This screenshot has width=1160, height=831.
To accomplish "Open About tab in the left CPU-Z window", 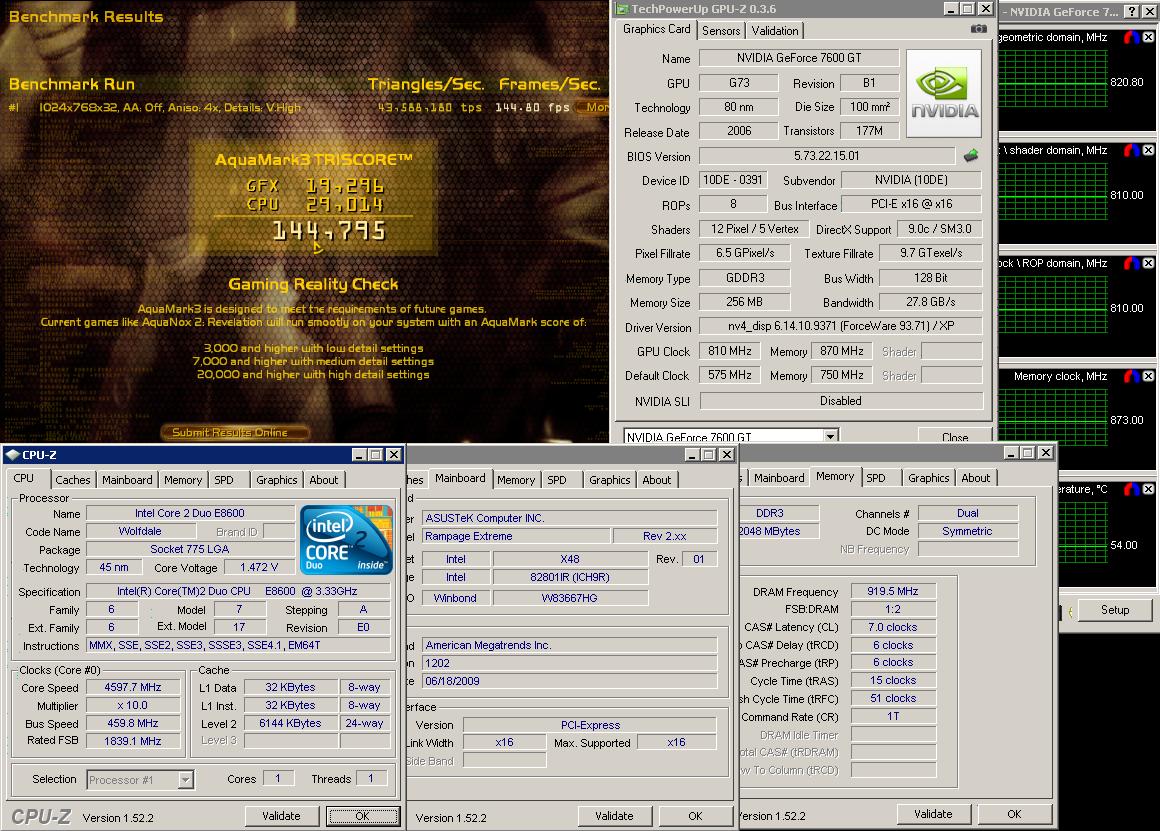I will pyautogui.click(x=323, y=480).
